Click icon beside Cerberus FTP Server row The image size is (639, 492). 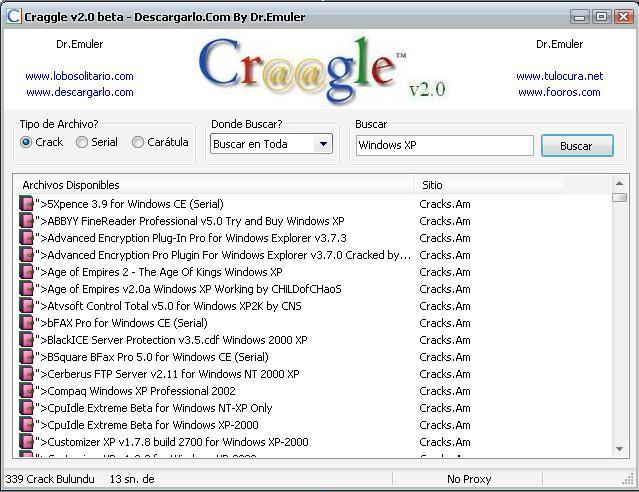click(26, 374)
